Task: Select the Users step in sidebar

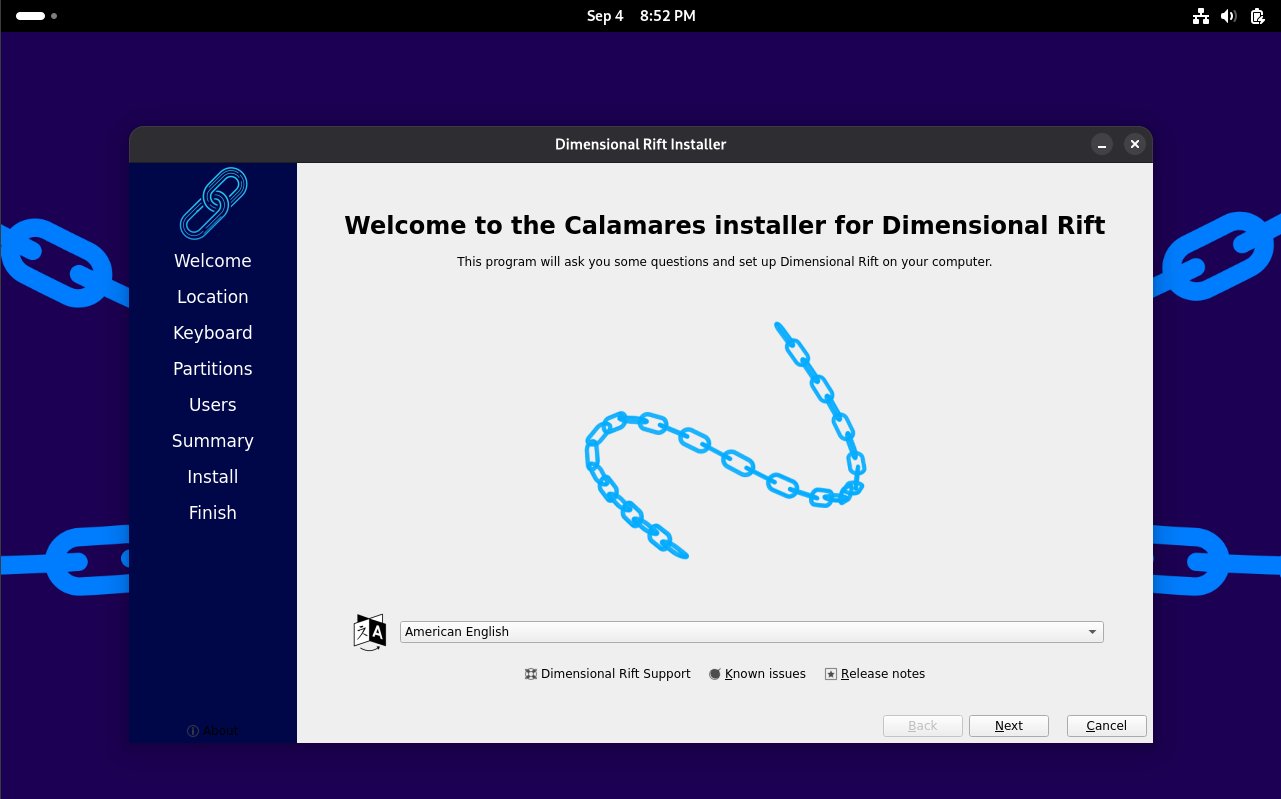Action: [213, 405]
